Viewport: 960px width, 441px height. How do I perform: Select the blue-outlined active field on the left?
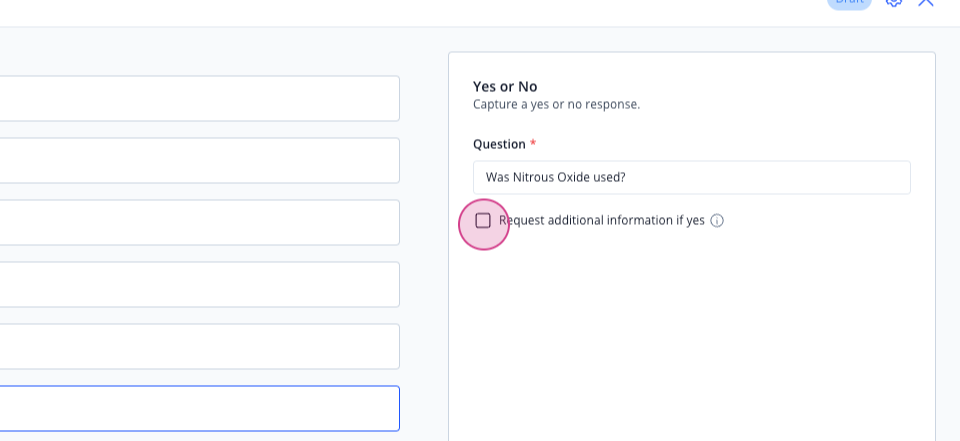pos(200,409)
